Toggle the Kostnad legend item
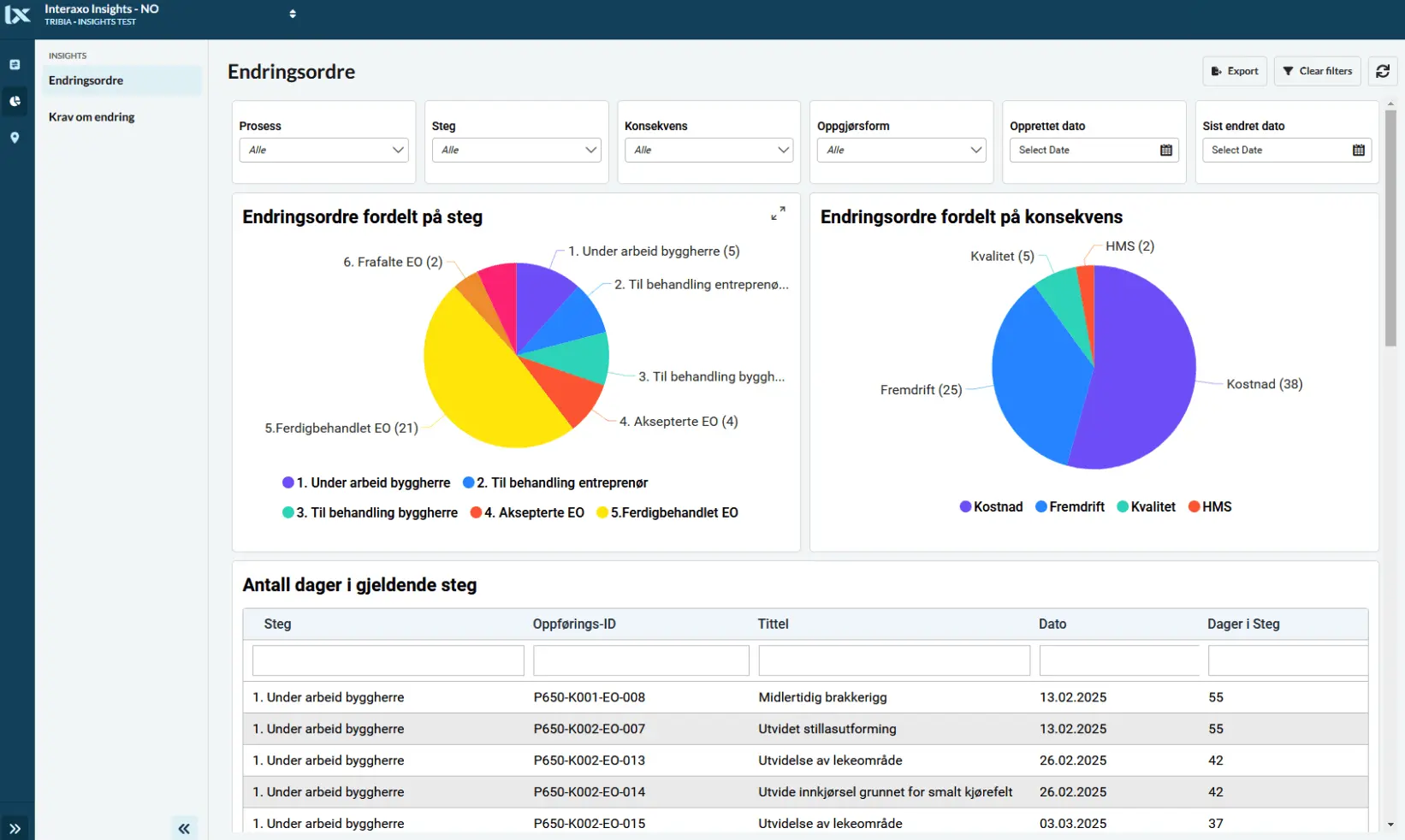This screenshot has height=840, width=1405. pos(991,507)
